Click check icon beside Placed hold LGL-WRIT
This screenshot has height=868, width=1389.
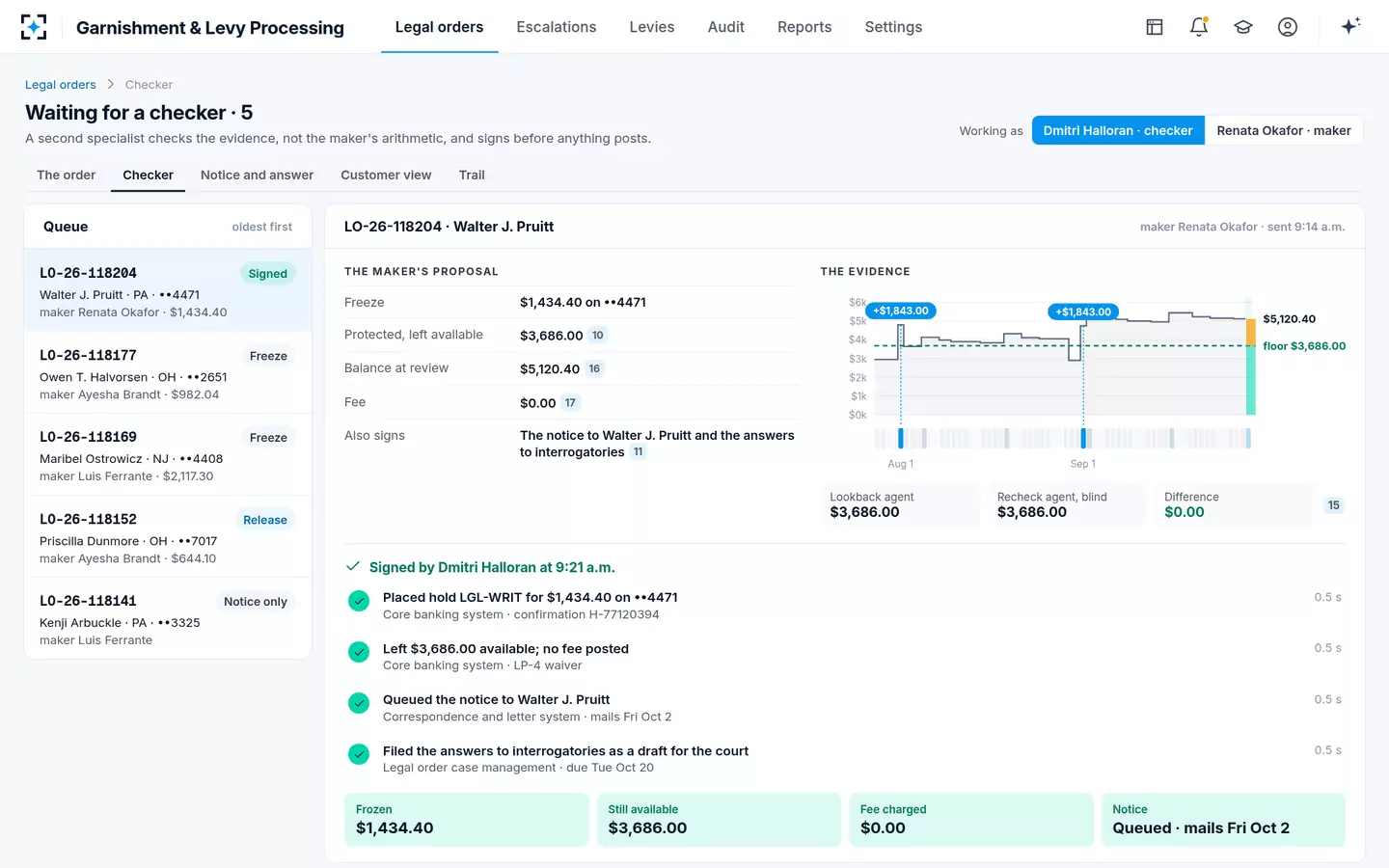tap(359, 602)
